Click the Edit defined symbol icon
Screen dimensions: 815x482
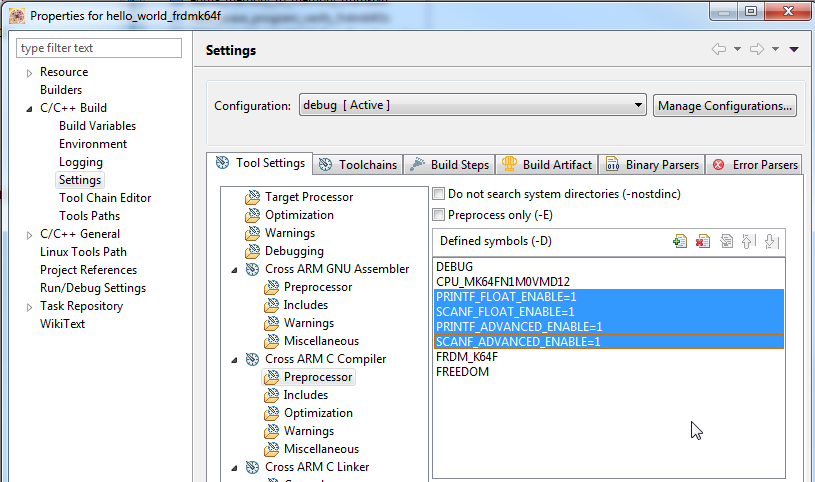pos(726,241)
